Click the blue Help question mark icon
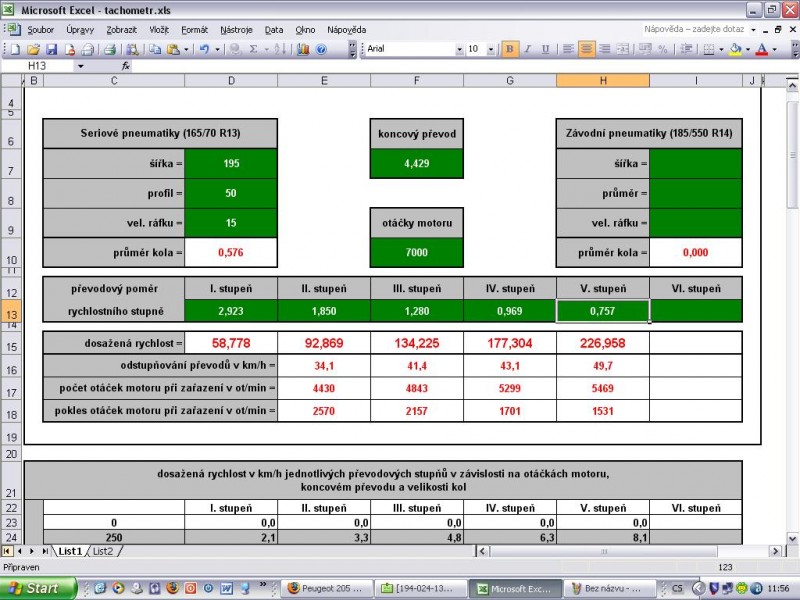Image resolution: width=800 pixels, height=600 pixels. tap(321, 49)
